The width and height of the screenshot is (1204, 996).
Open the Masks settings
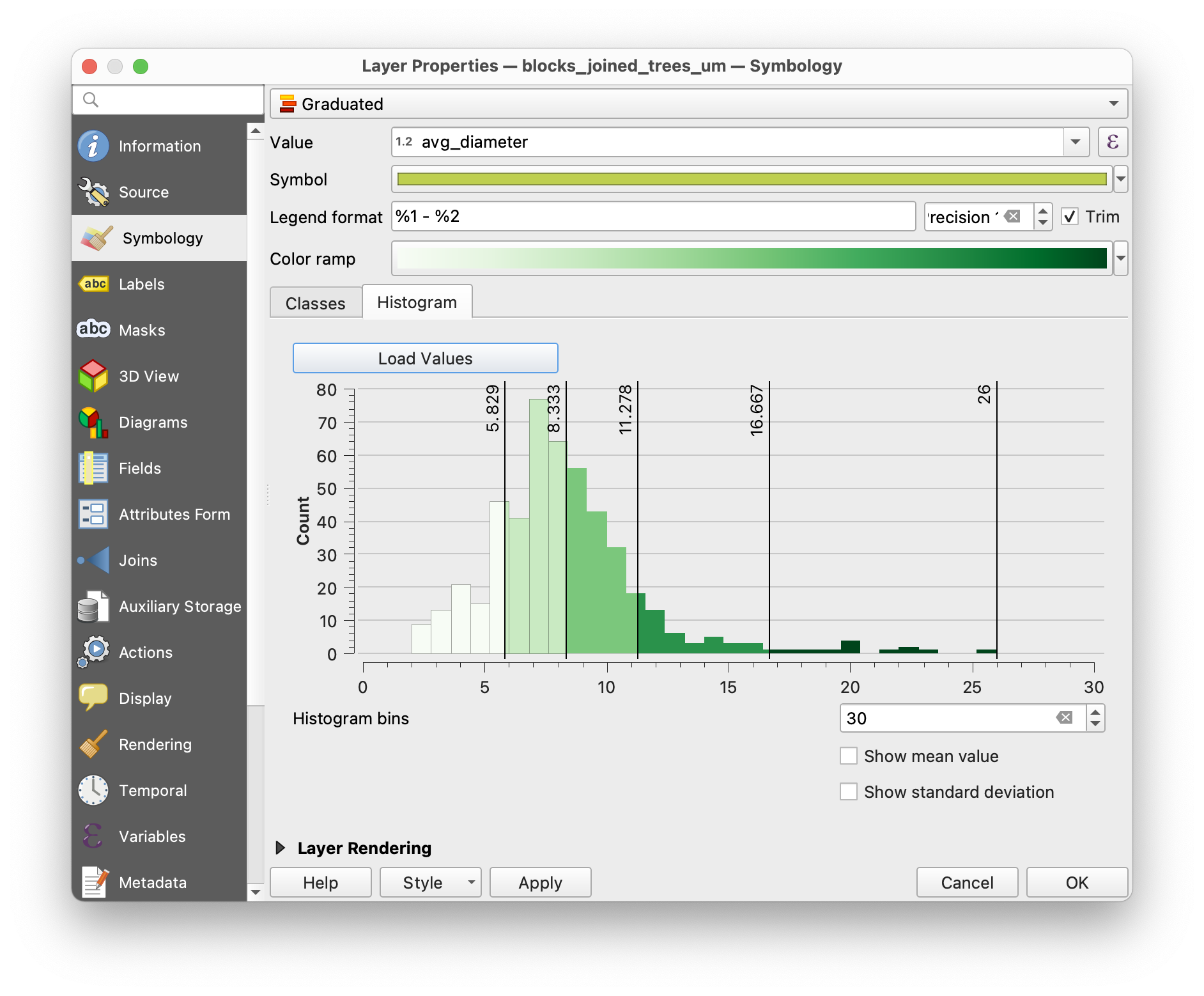tap(141, 330)
